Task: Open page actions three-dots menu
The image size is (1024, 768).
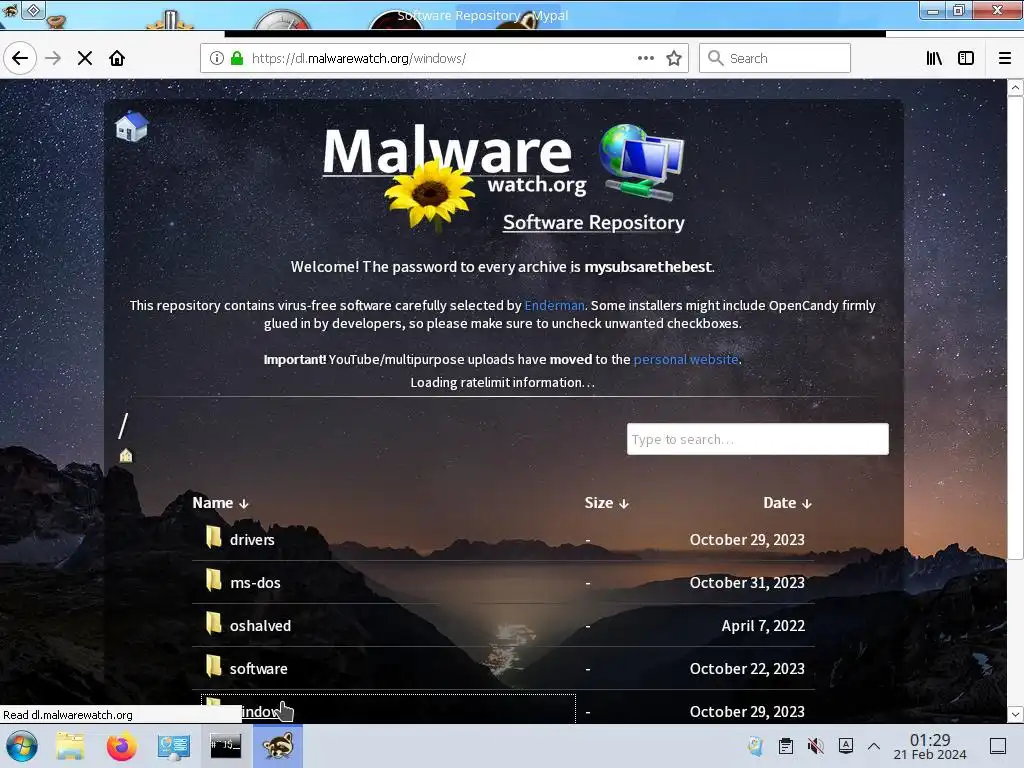Action: coord(645,58)
